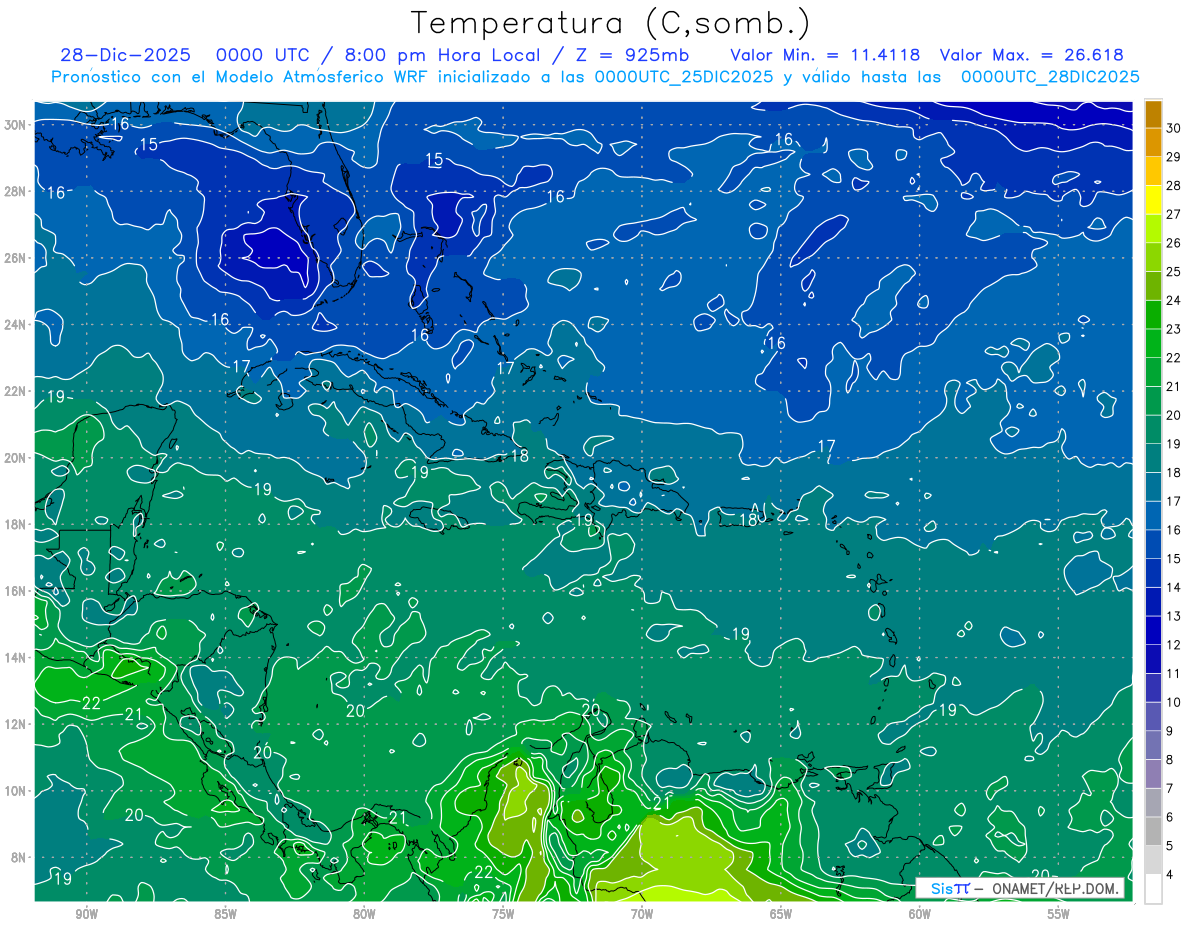Click the colorbar label "23"
This screenshot has height=927, width=1200.
coord(1174,329)
